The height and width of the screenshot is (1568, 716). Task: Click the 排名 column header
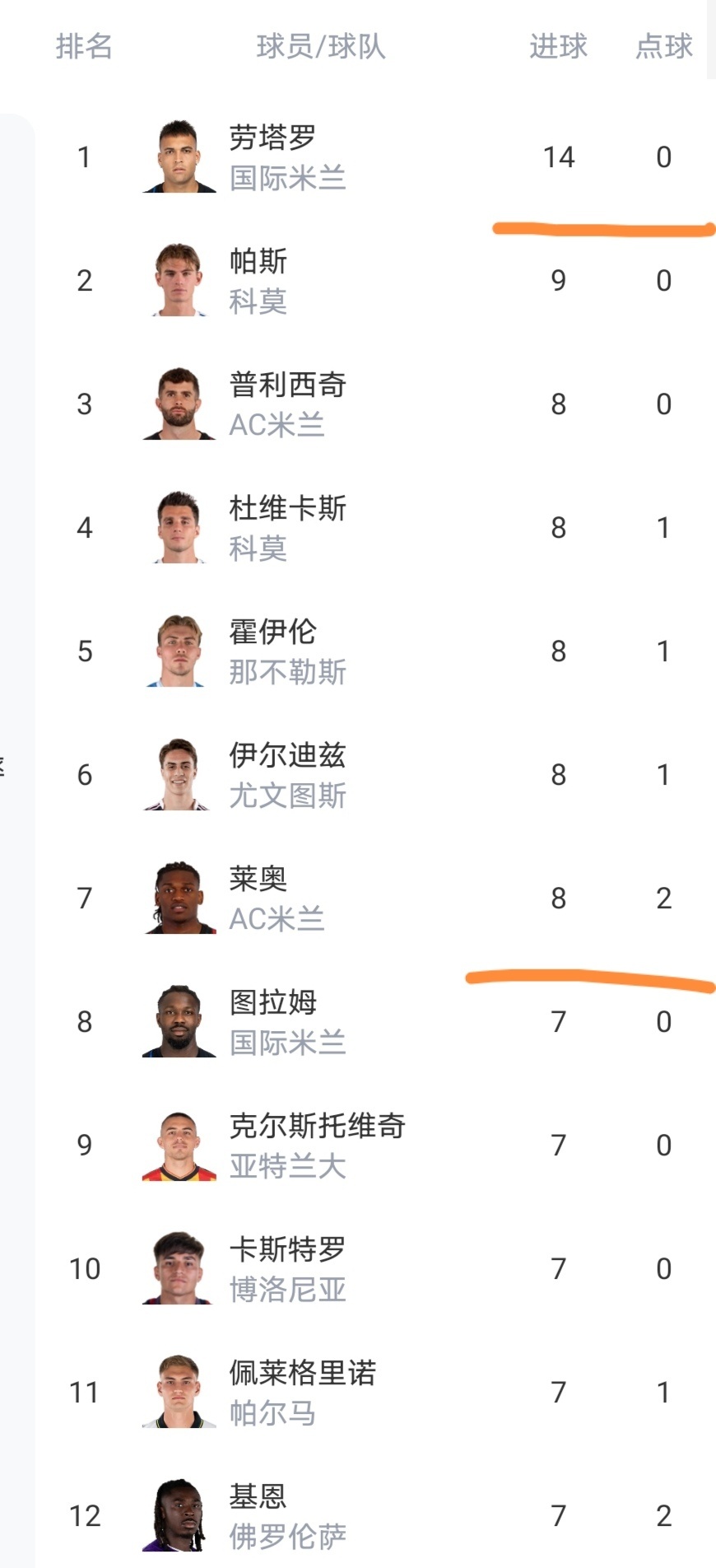click(x=84, y=46)
